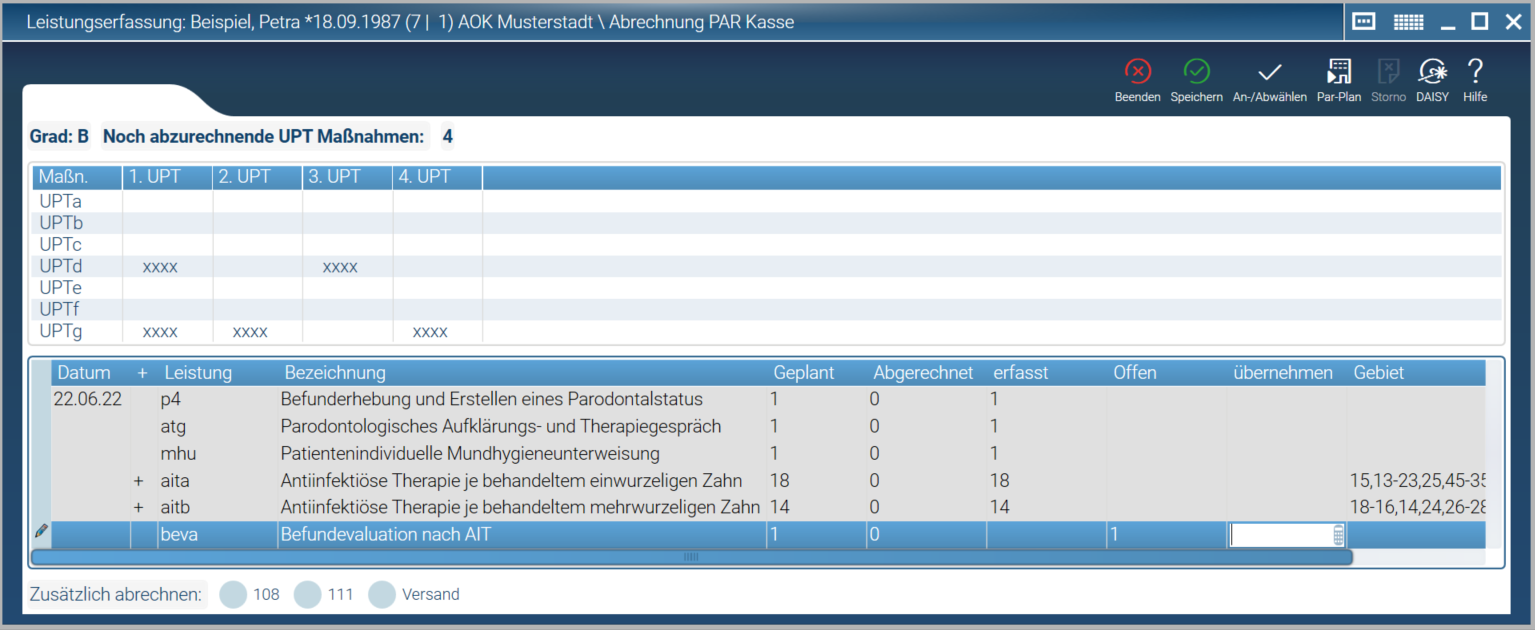The height and width of the screenshot is (630, 1535).
Task: Enable the 108 additional billing option
Action: tap(233, 595)
